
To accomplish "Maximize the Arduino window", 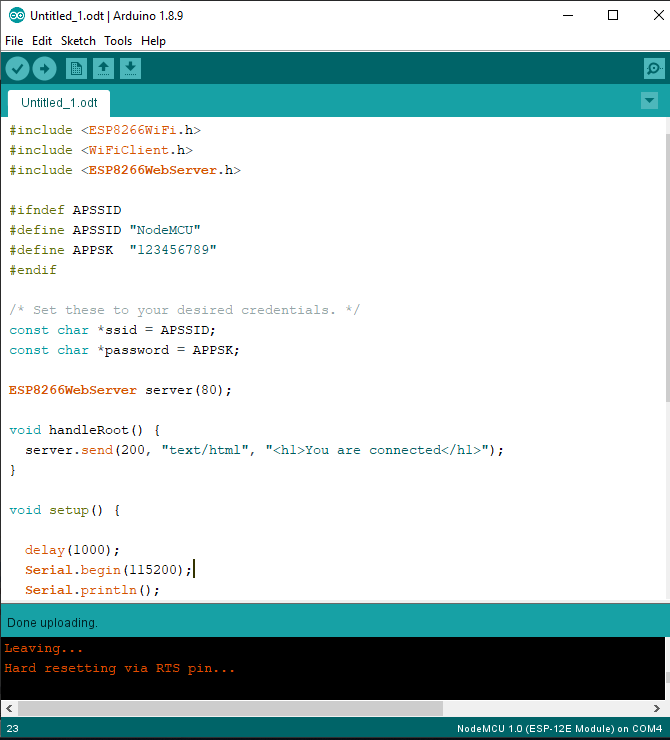I will click(613, 16).
